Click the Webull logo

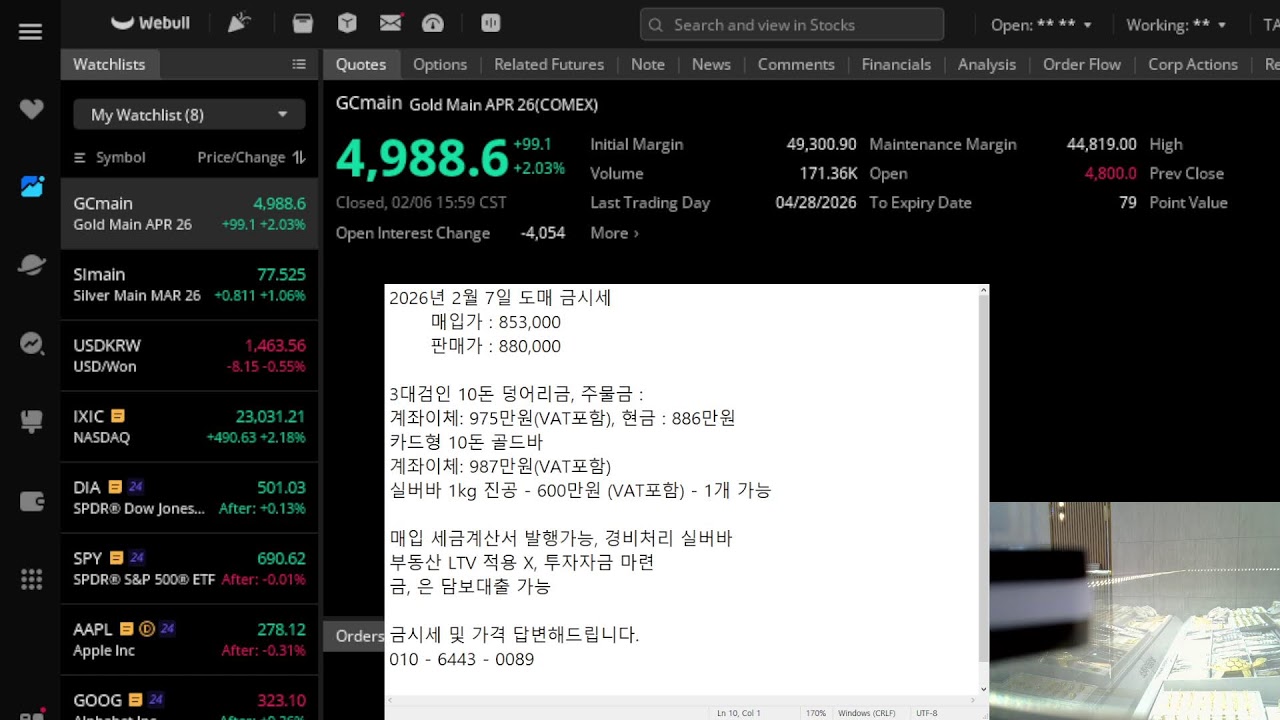click(x=150, y=22)
